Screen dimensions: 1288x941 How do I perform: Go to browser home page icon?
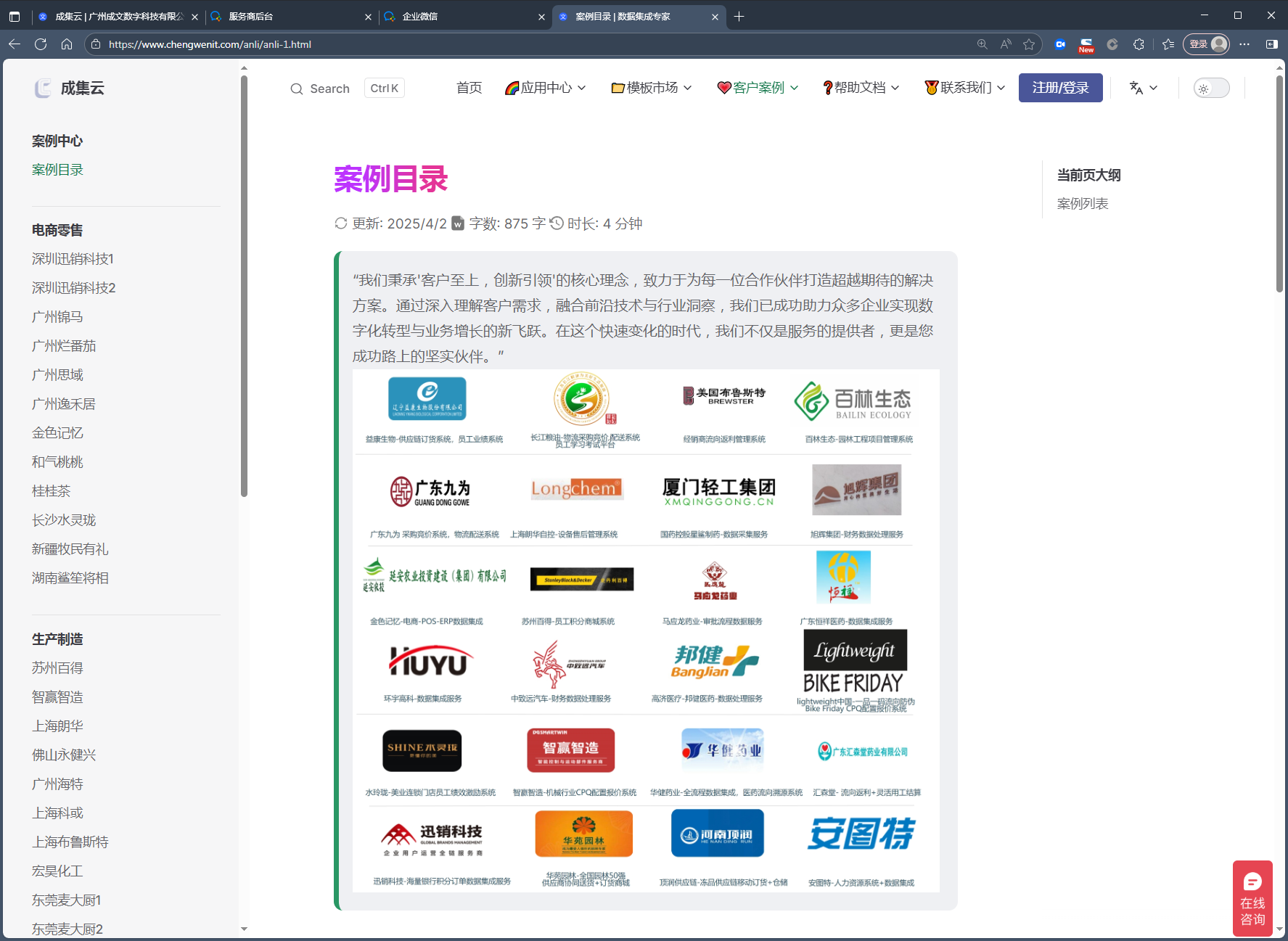pos(67,44)
